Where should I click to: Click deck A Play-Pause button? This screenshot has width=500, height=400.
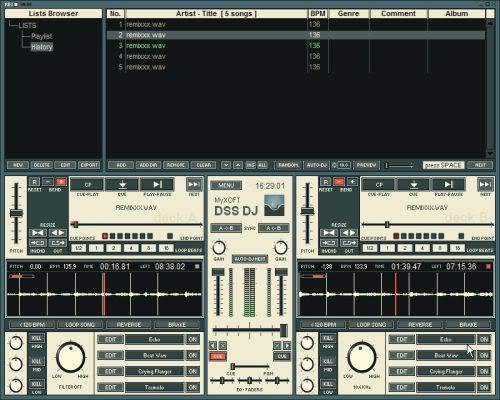pos(157,185)
